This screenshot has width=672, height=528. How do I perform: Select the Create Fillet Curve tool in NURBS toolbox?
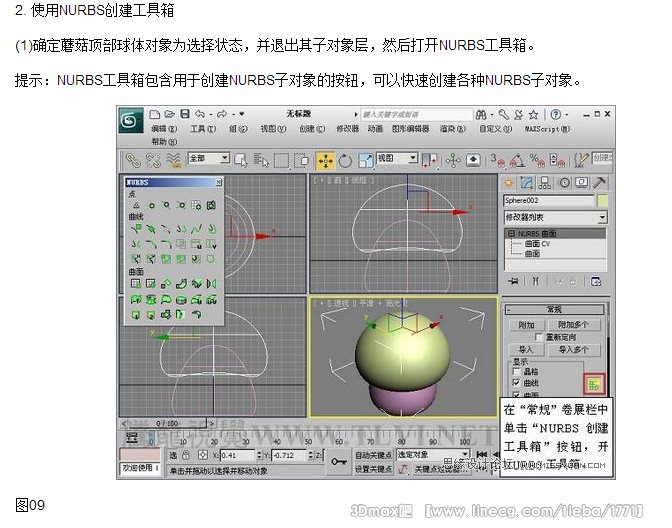click(166, 244)
